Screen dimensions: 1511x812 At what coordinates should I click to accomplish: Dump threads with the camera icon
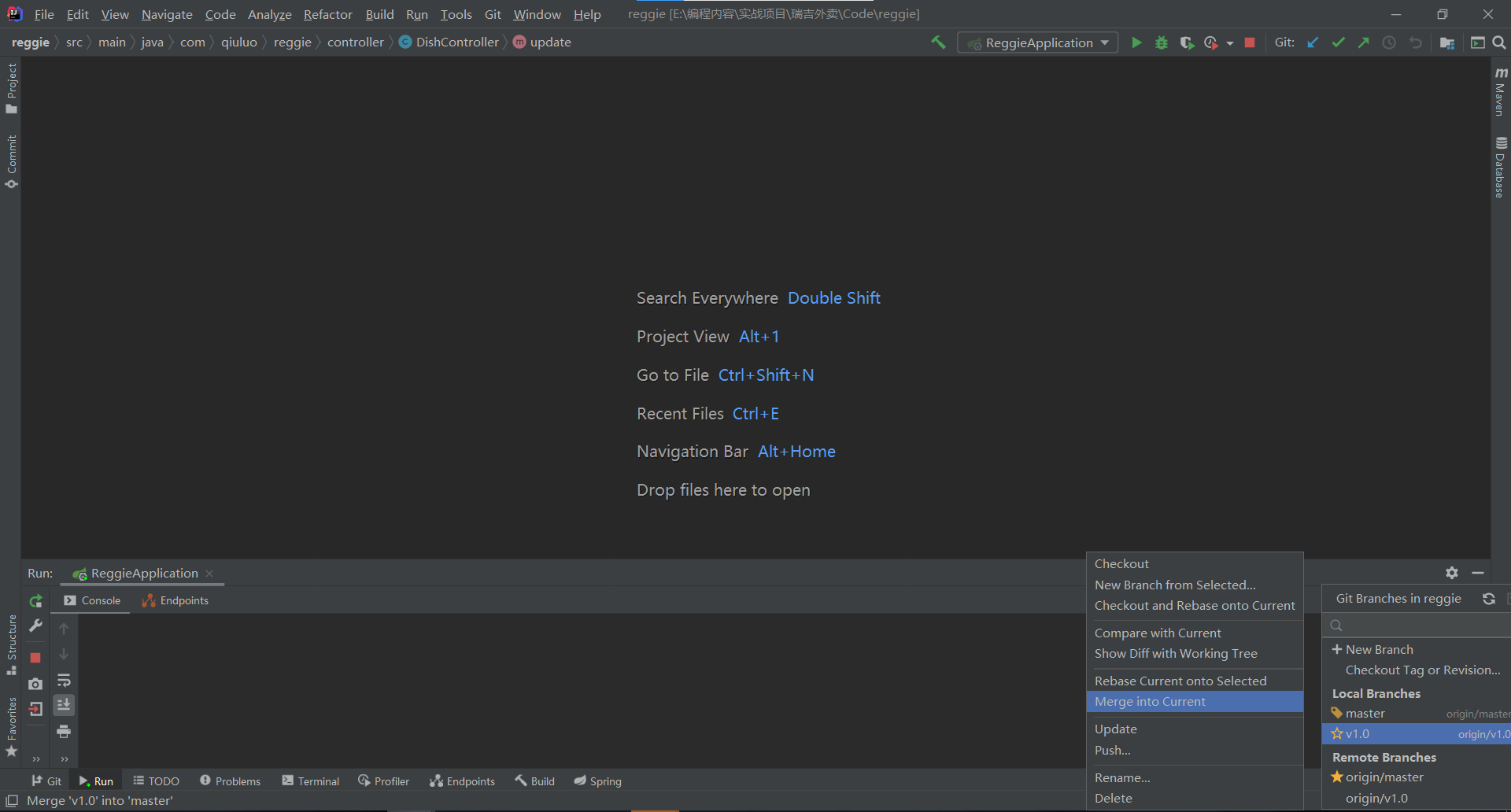(x=35, y=684)
